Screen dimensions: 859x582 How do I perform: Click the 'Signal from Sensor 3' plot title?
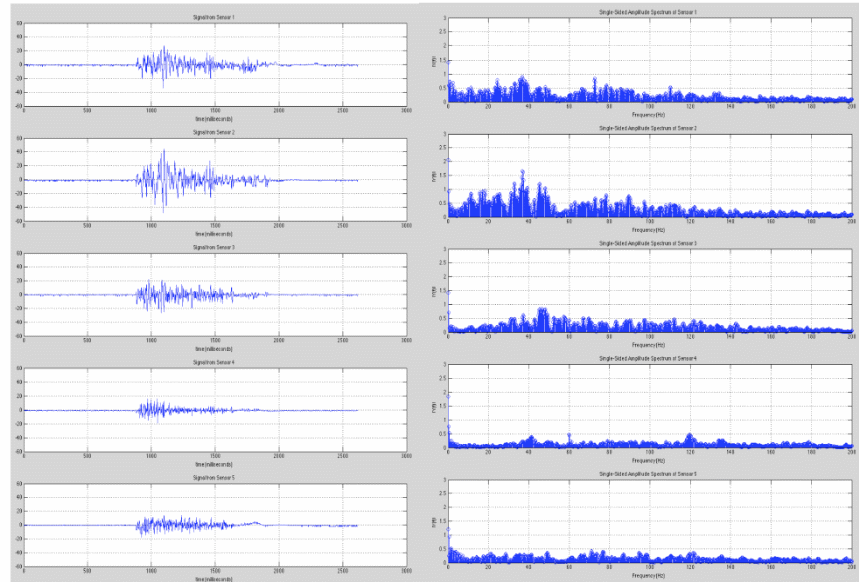coord(215,247)
